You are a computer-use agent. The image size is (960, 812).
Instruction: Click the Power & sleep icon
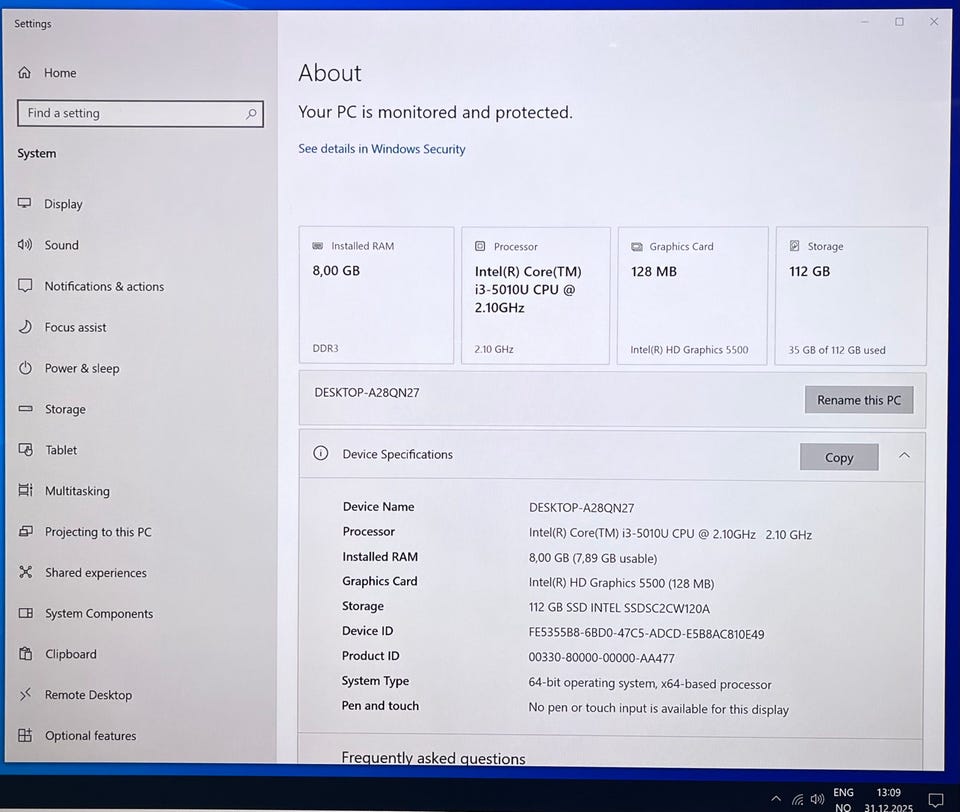click(x=25, y=368)
